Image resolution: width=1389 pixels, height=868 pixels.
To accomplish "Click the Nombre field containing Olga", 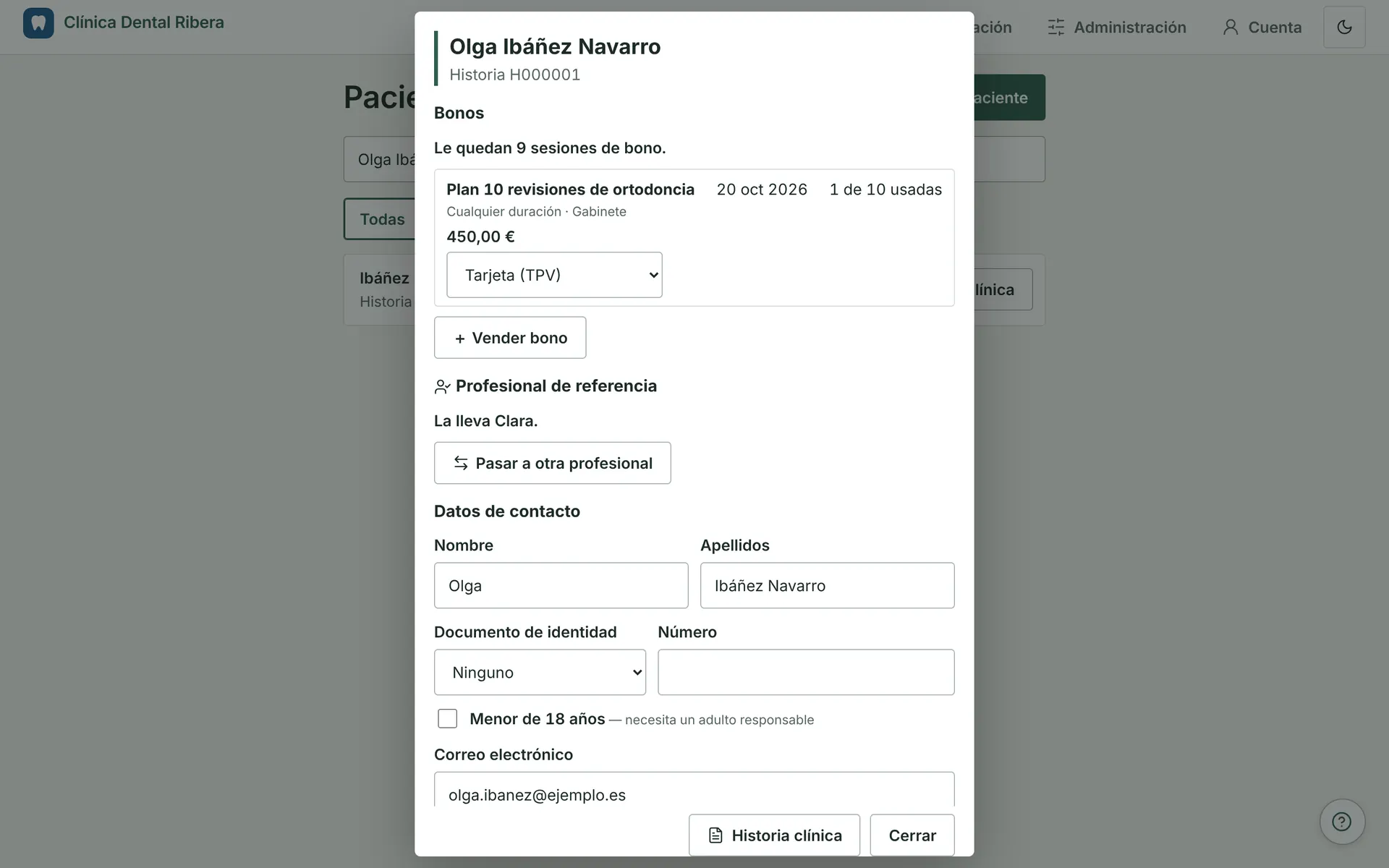I will 561,585.
